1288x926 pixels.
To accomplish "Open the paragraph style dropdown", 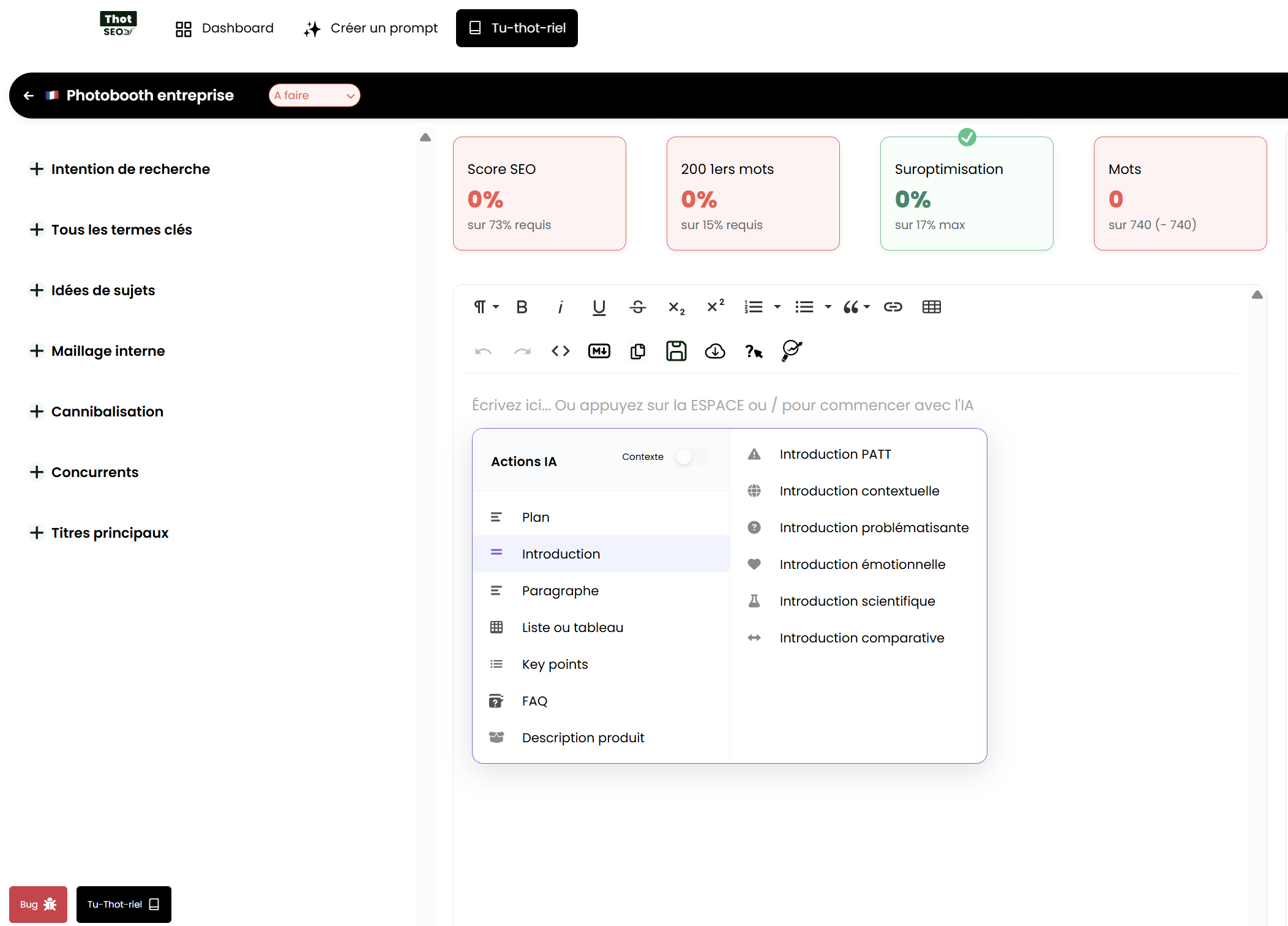I will tap(486, 307).
